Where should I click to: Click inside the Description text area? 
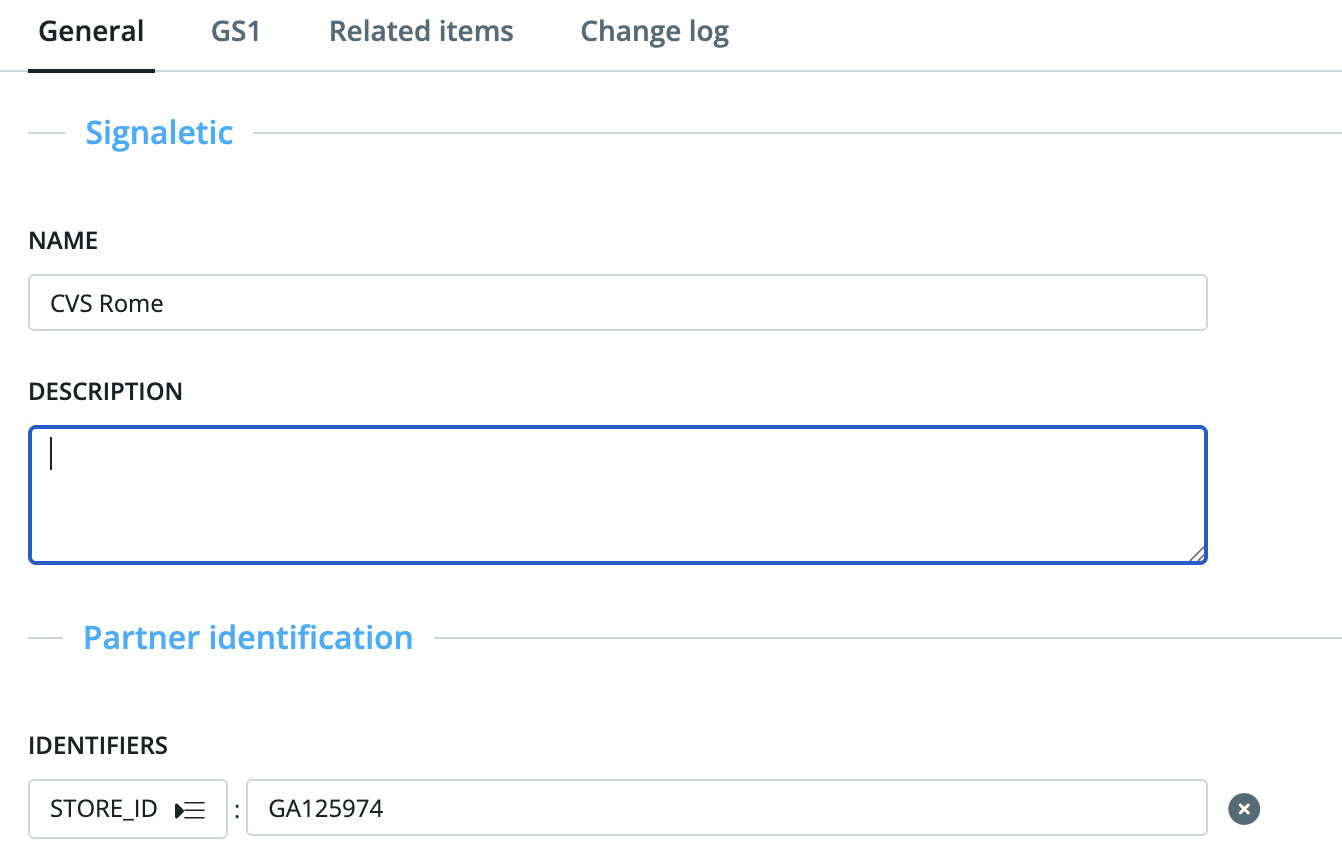(617, 496)
